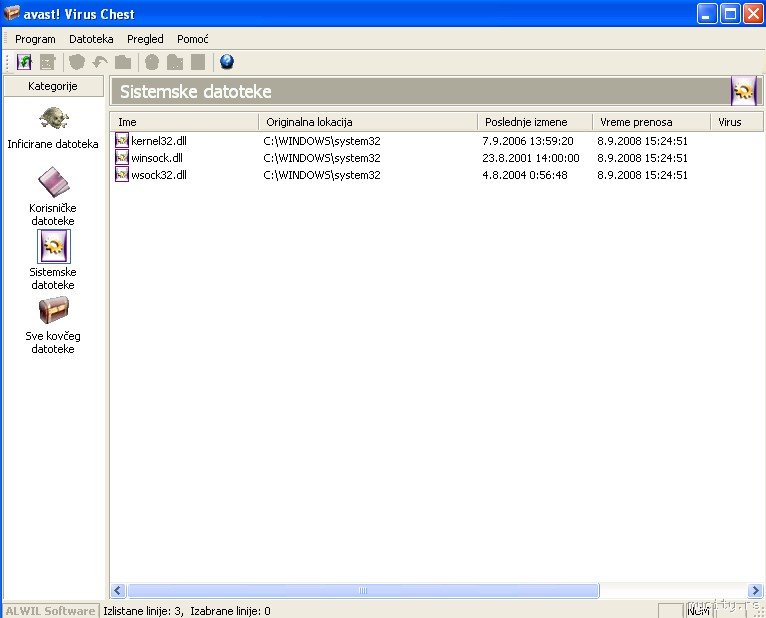Click the date 23.8.2001 14:00:00
This screenshot has height=618, width=766.
(531, 158)
